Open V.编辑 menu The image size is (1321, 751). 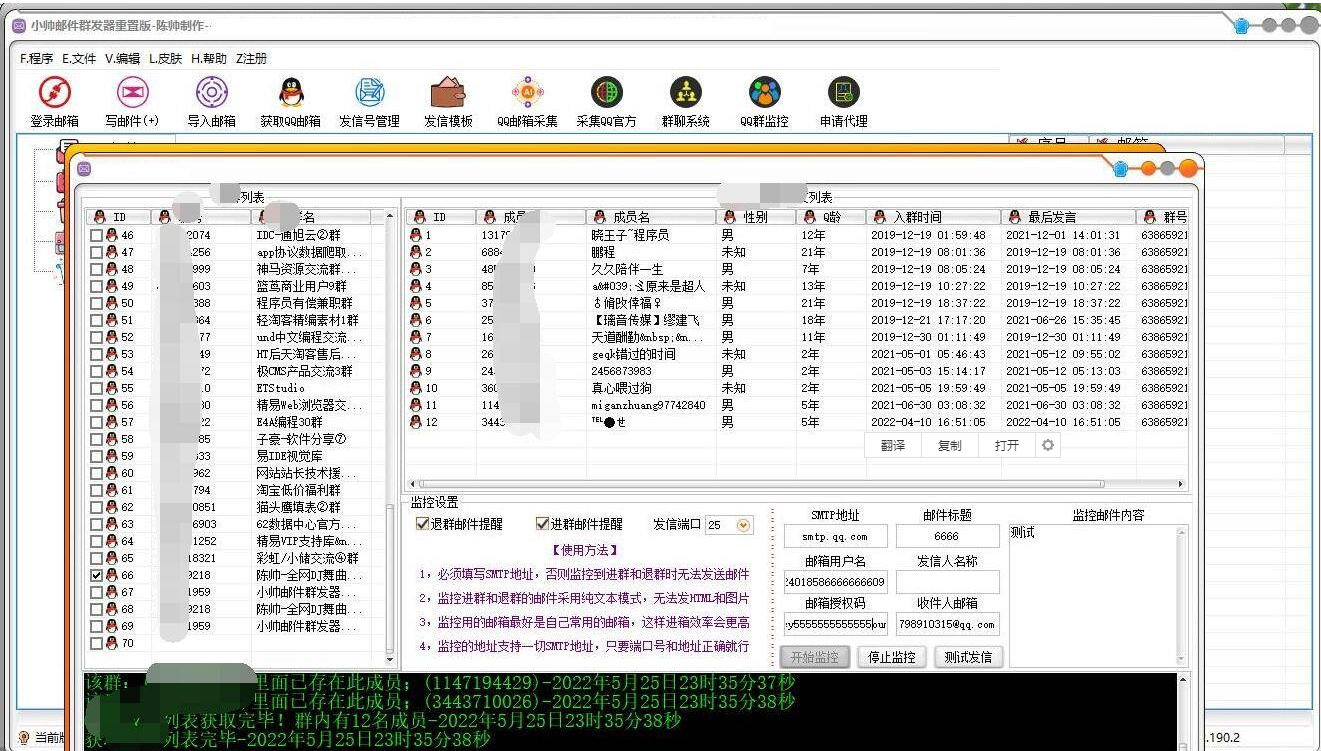click(x=123, y=59)
